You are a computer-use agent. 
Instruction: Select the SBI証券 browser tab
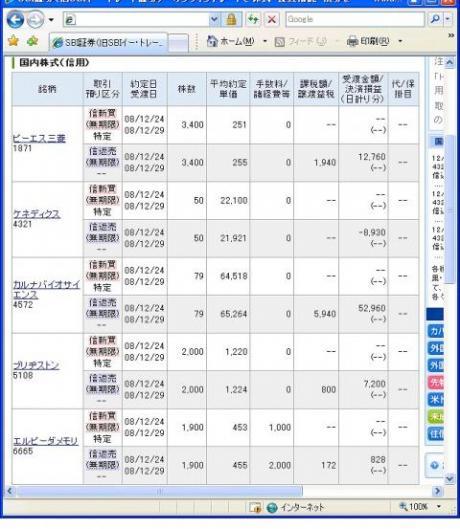[108, 43]
